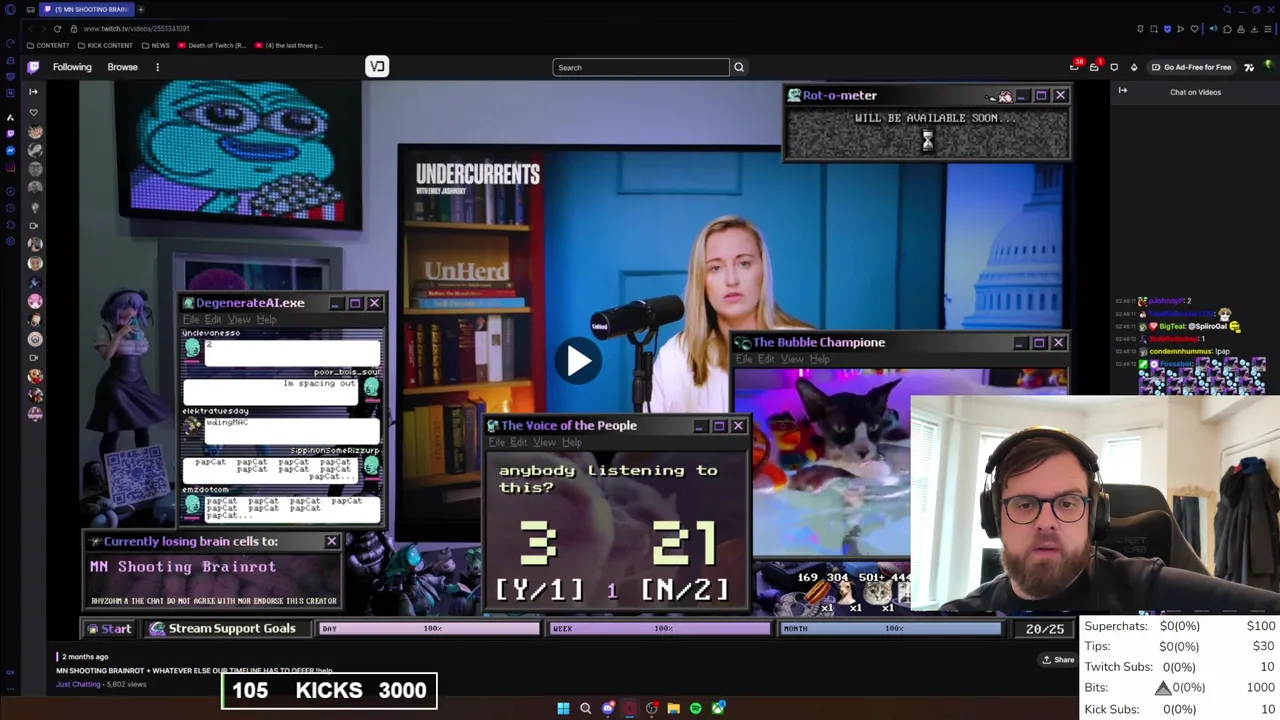The height and width of the screenshot is (720, 1280).
Task: Open Twitch inbox with 1 badge
Action: [x=1094, y=67]
